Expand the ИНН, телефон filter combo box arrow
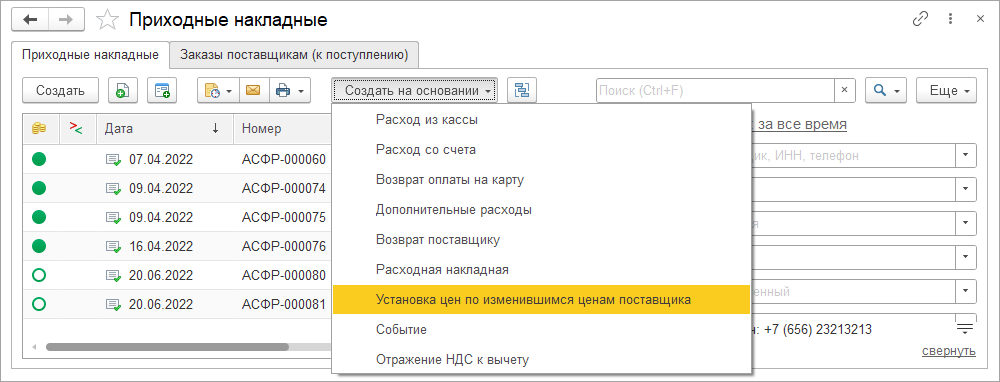This screenshot has height=382, width=1000. [x=966, y=155]
